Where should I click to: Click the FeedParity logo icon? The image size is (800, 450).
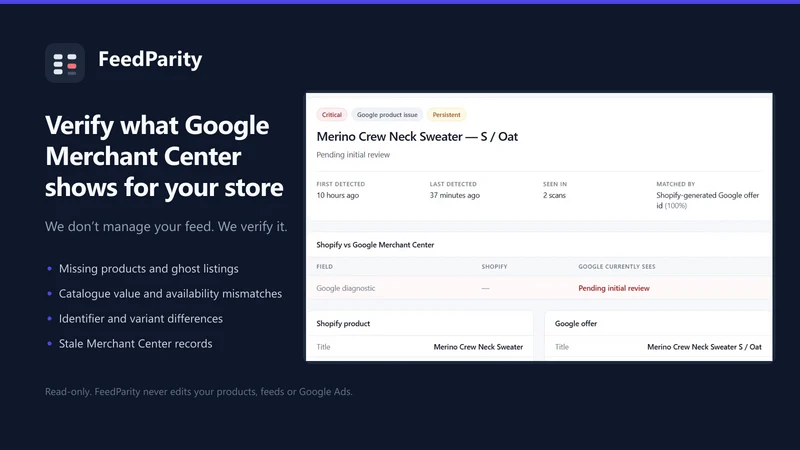(x=65, y=63)
